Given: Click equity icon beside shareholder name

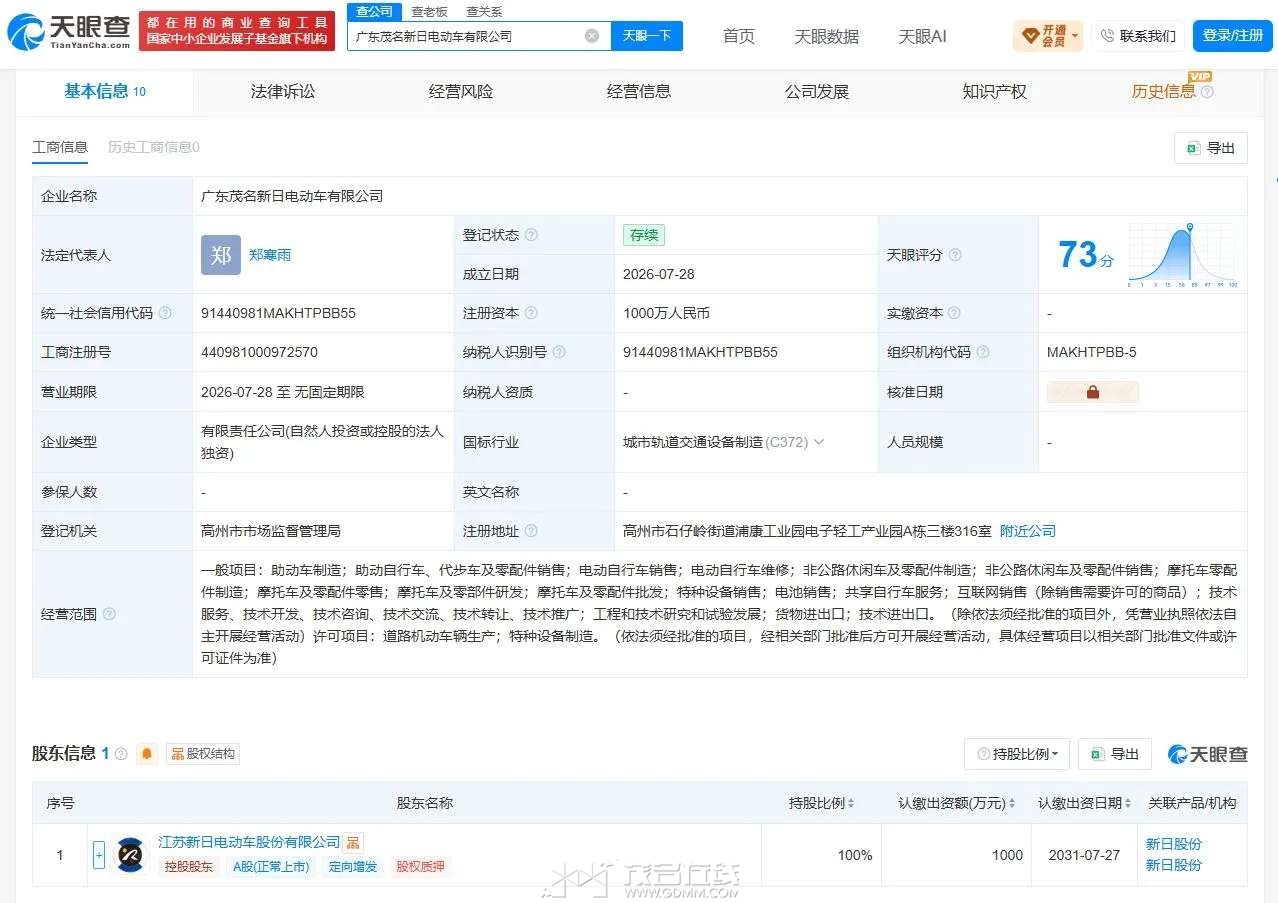Looking at the screenshot, I should coord(354,843).
